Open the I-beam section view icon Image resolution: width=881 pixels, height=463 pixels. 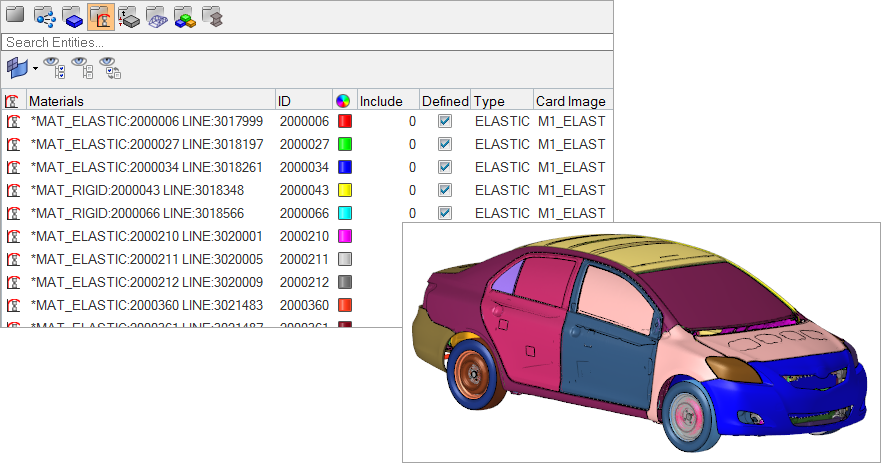[x=211, y=16]
